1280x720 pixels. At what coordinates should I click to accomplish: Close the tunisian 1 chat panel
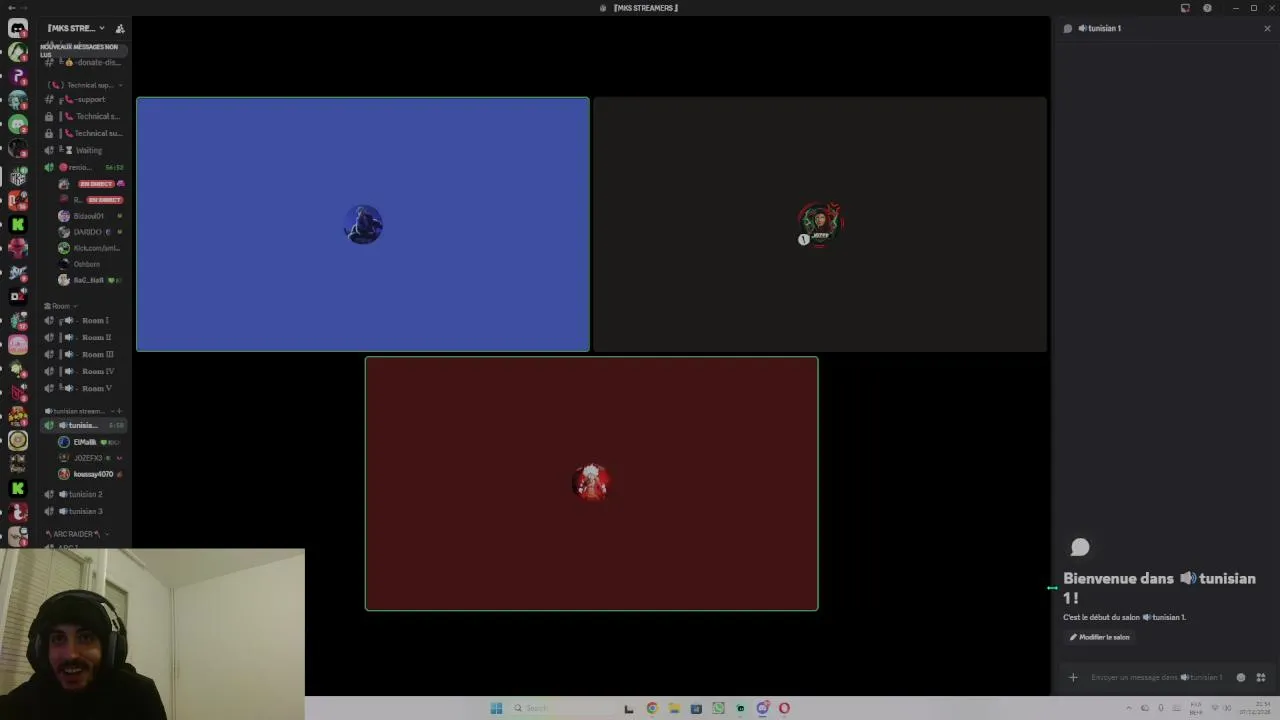[1267, 28]
